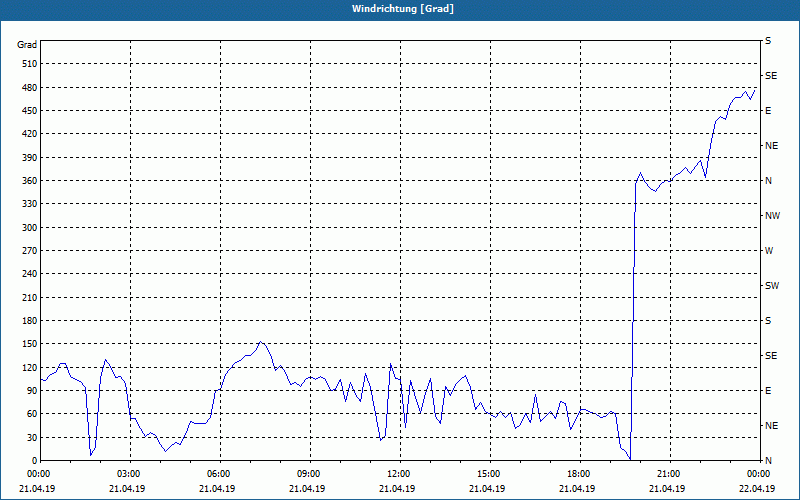The image size is (800, 500).
Task: Select the 150 degree axis label
Action: 29,343
